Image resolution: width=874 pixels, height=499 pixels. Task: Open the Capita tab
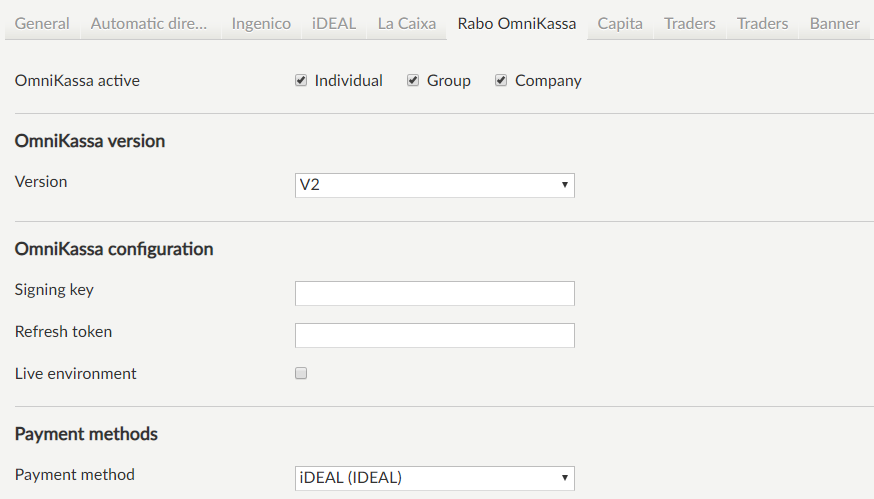[620, 23]
